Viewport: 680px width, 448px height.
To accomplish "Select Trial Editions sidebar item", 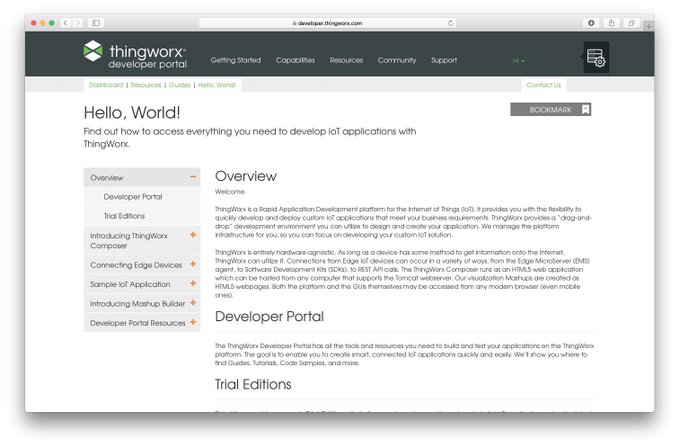I will click(142, 216).
